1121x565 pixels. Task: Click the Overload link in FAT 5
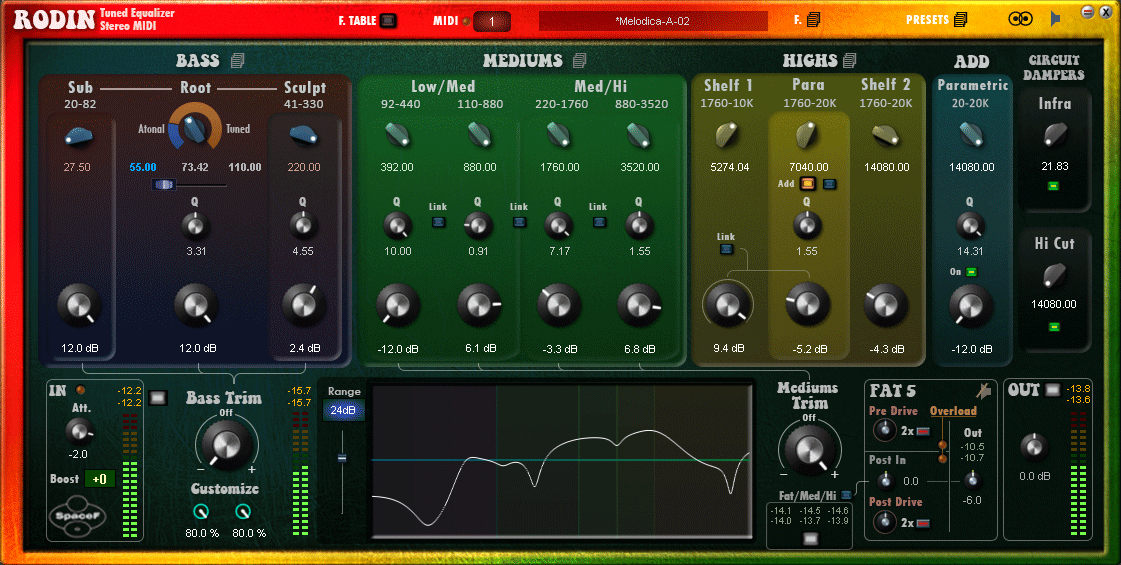pos(953,411)
